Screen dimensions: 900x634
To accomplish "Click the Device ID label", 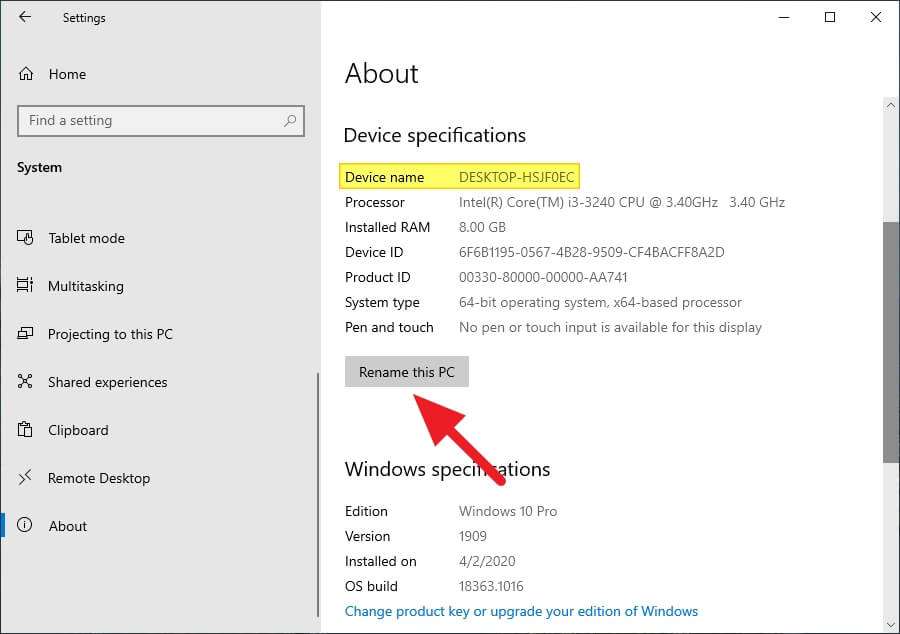I will tap(374, 252).
